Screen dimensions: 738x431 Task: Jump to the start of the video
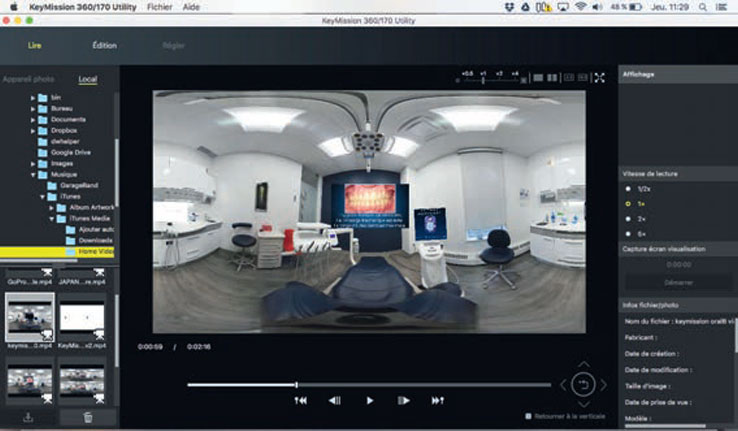(x=300, y=400)
